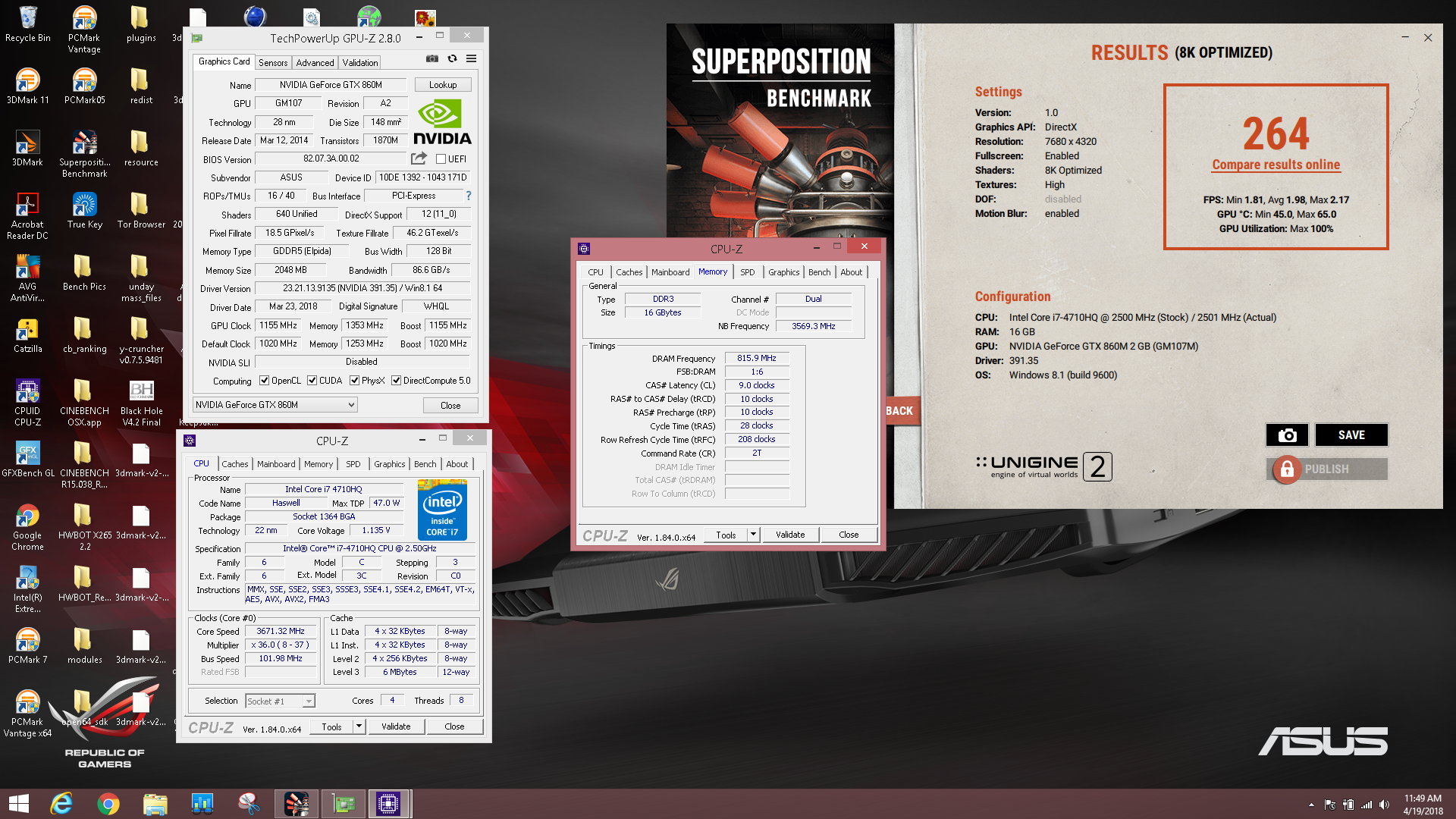1456x819 pixels.
Task: Open Tools dropdown arrow in CPU-Z Memory window
Action: (753, 535)
